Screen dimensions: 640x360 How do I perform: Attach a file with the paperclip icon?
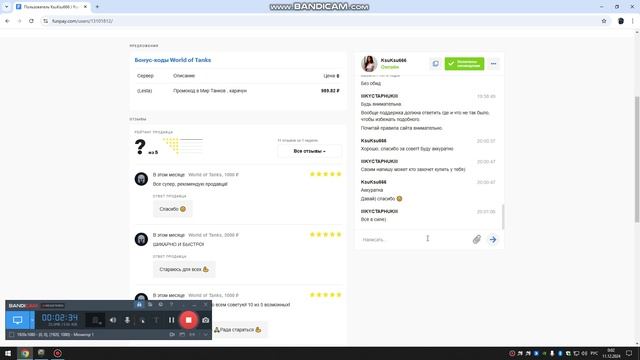[476, 239]
